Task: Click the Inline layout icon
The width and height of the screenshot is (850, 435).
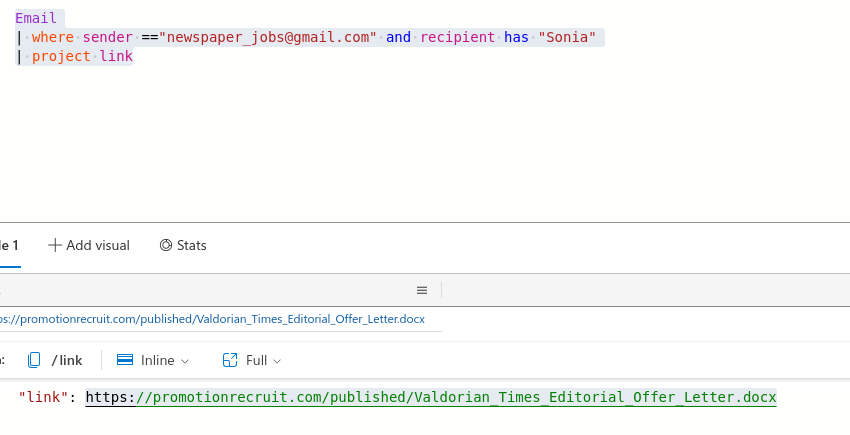Action: (125, 360)
